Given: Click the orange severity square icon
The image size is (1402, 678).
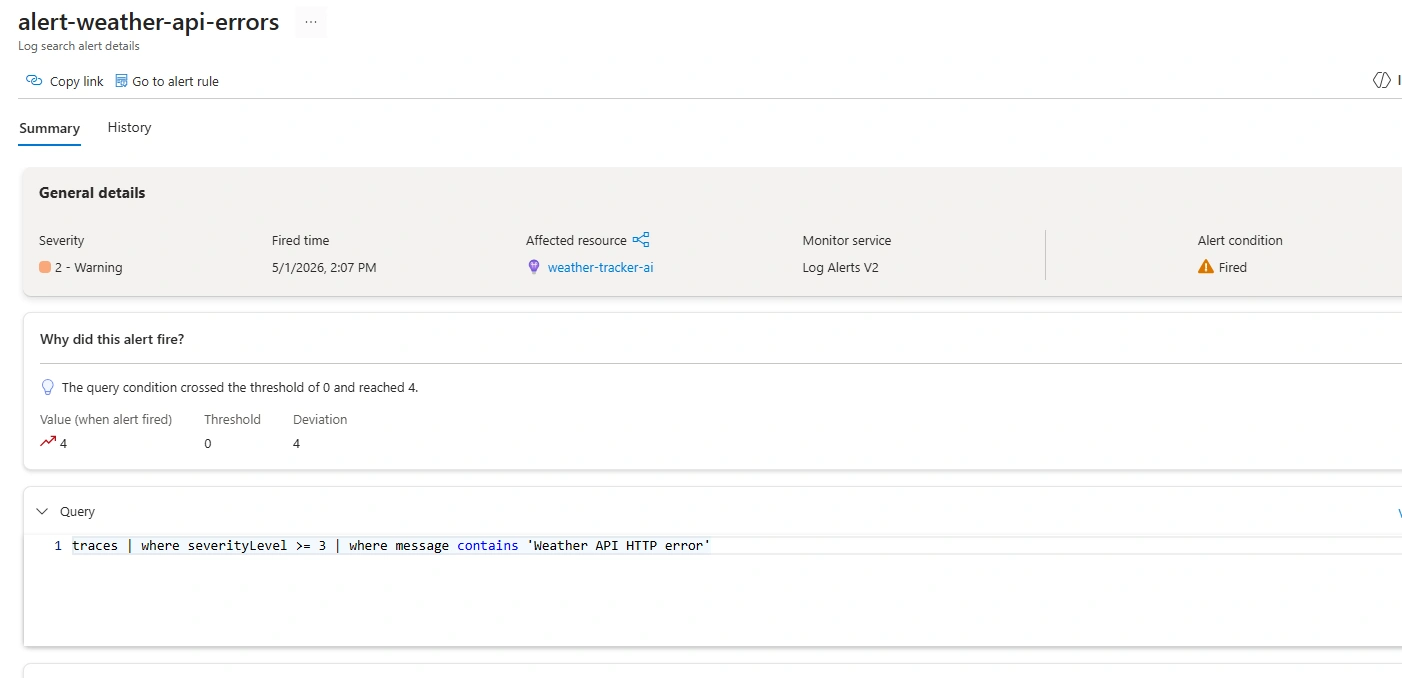Looking at the screenshot, I should point(45,267).
